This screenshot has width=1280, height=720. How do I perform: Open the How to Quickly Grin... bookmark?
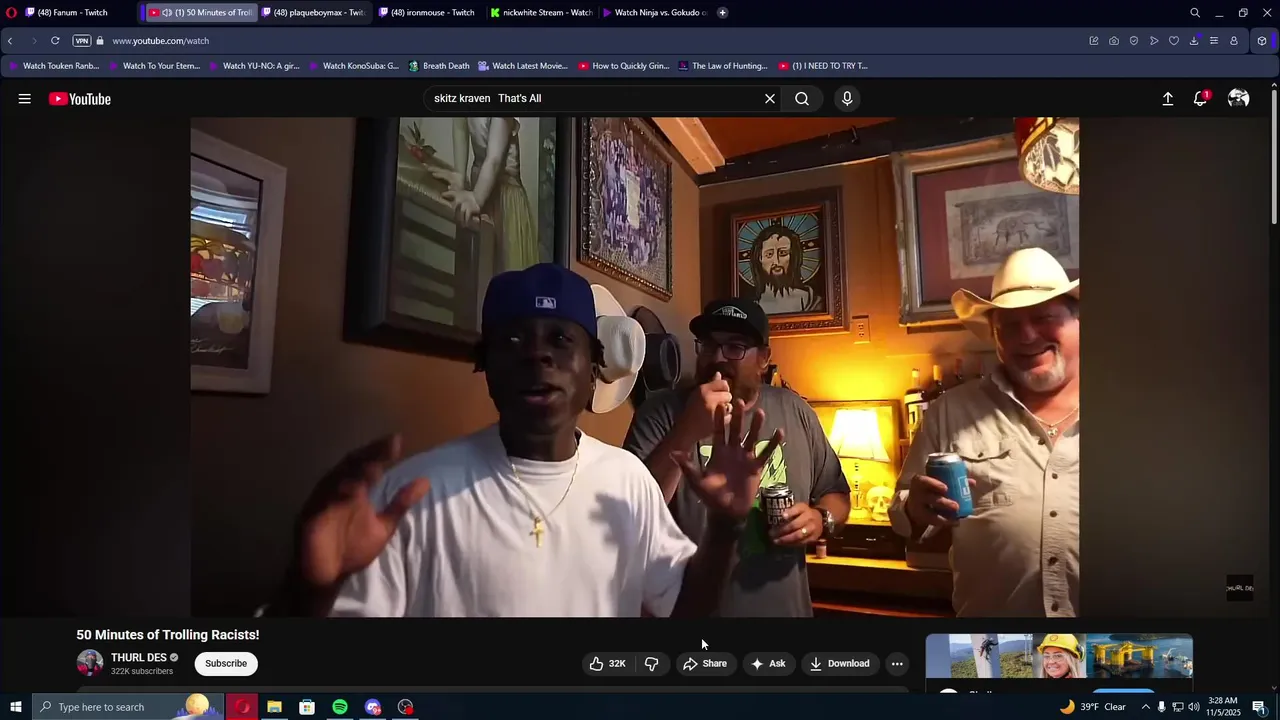[x=624, y=66]
